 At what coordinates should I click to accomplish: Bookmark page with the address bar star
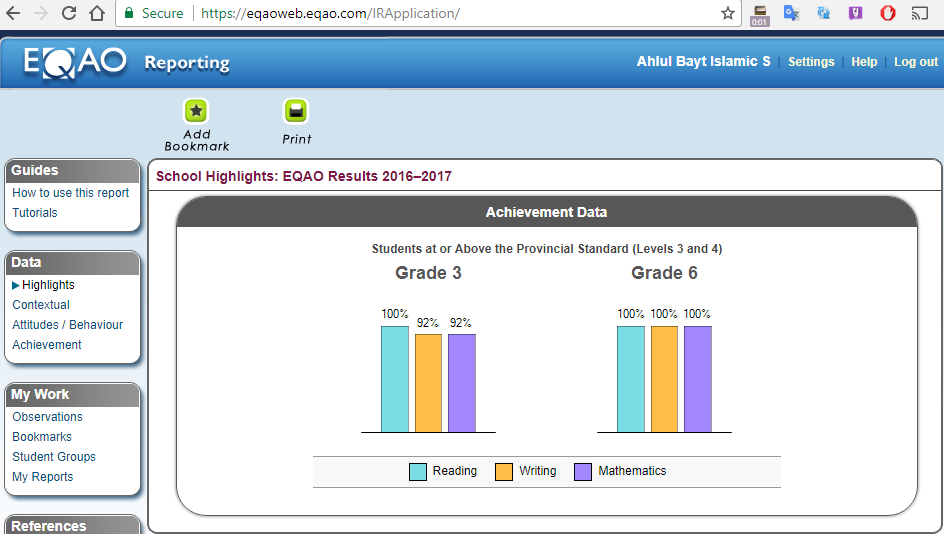pyautogui.click(x=727, y=13)
